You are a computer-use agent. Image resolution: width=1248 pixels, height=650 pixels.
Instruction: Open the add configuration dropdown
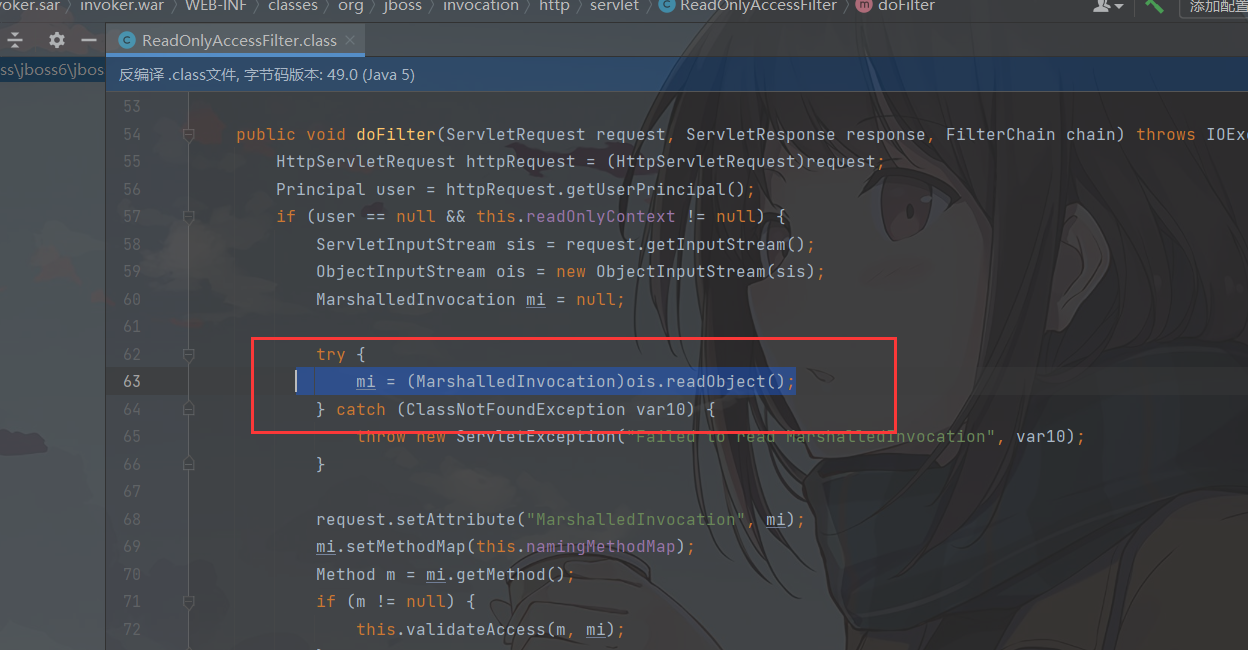click(1216, 6)
